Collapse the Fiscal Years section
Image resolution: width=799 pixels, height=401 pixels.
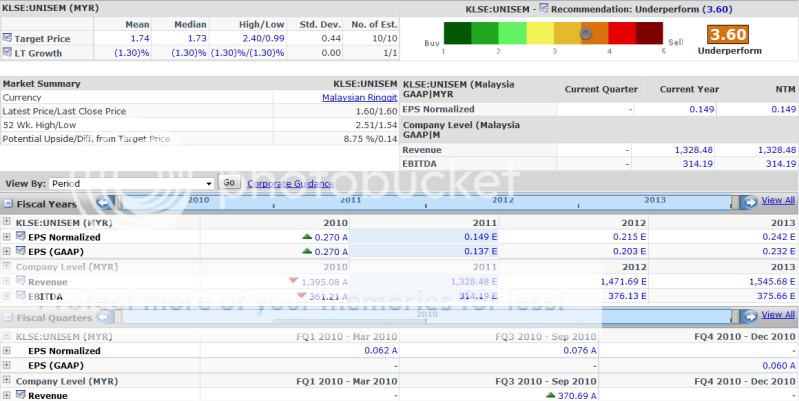coord(8,203)
